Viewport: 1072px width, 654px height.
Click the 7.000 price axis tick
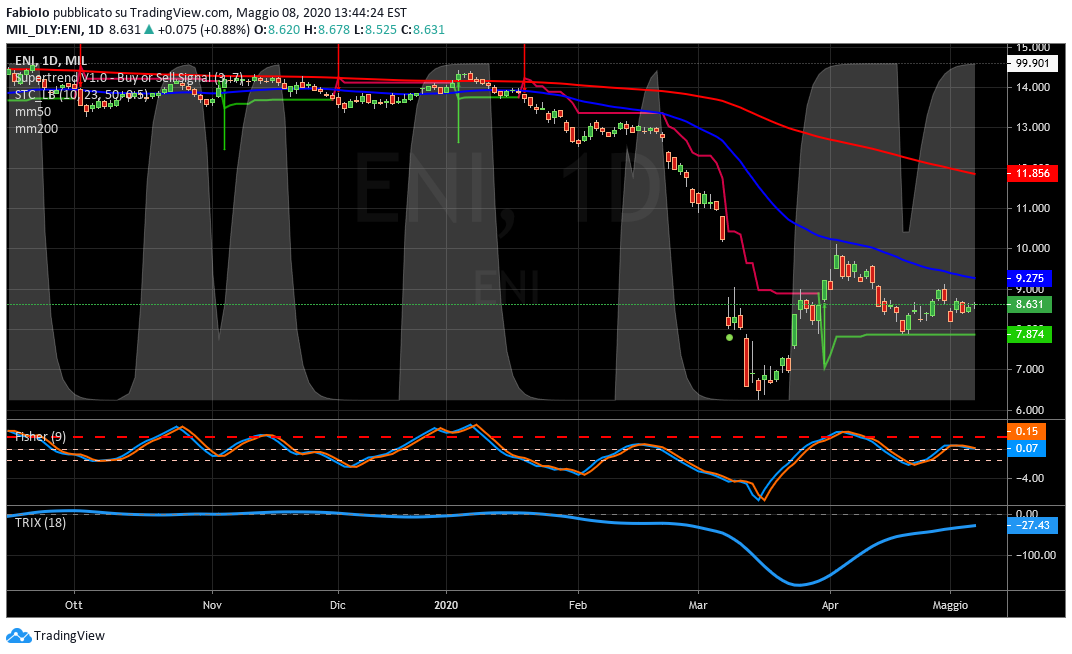coord(1030,369)
